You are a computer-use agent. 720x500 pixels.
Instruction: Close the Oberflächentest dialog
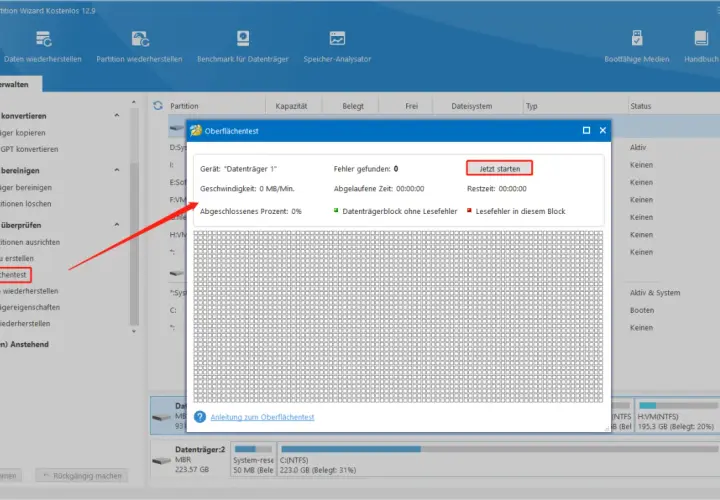[x=603, y=130]
